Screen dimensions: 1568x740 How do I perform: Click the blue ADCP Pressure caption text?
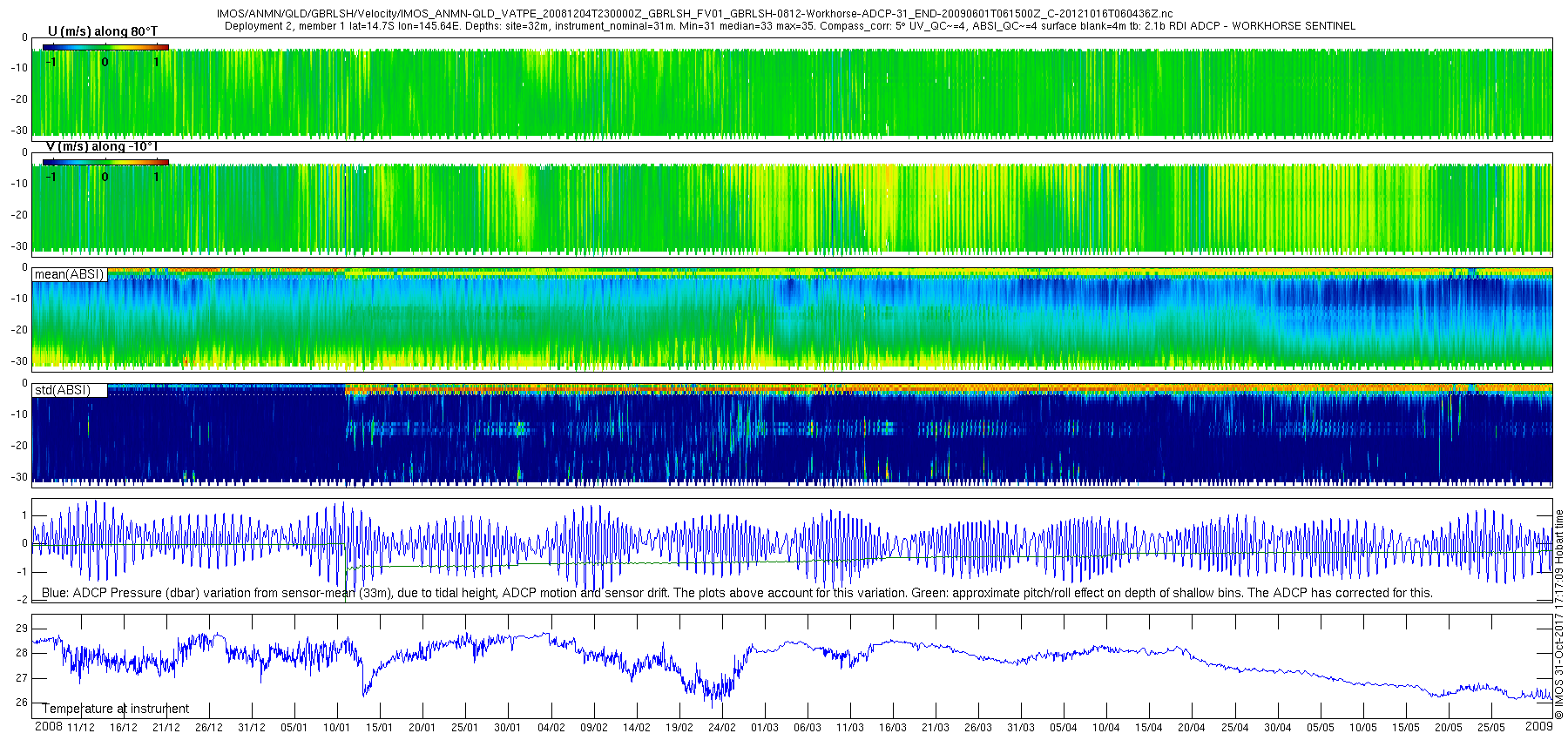(x=736, y=593)
